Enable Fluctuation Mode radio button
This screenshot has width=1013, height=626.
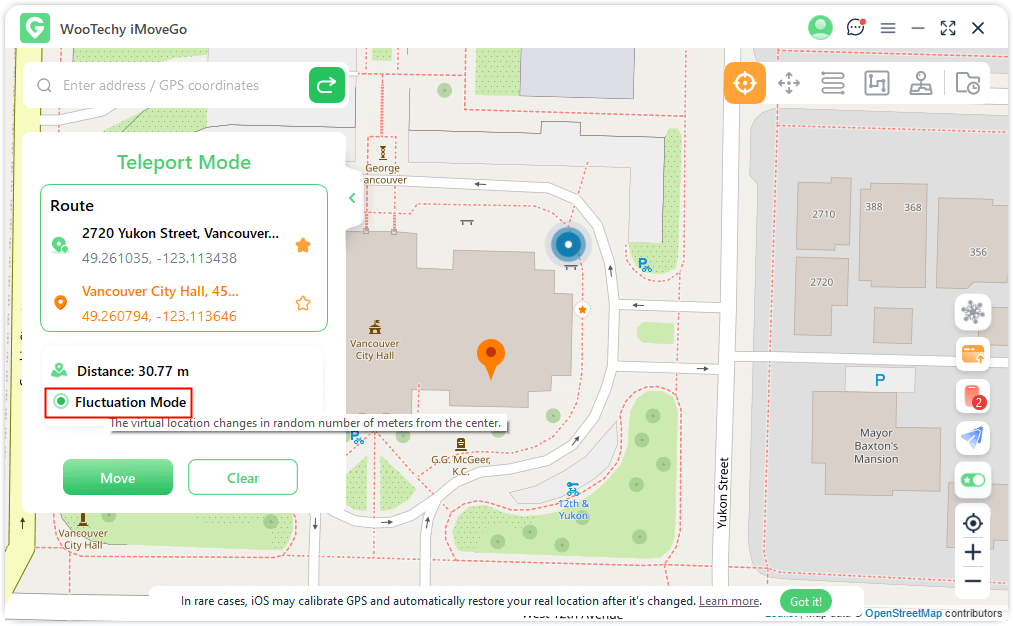point(61,402)
